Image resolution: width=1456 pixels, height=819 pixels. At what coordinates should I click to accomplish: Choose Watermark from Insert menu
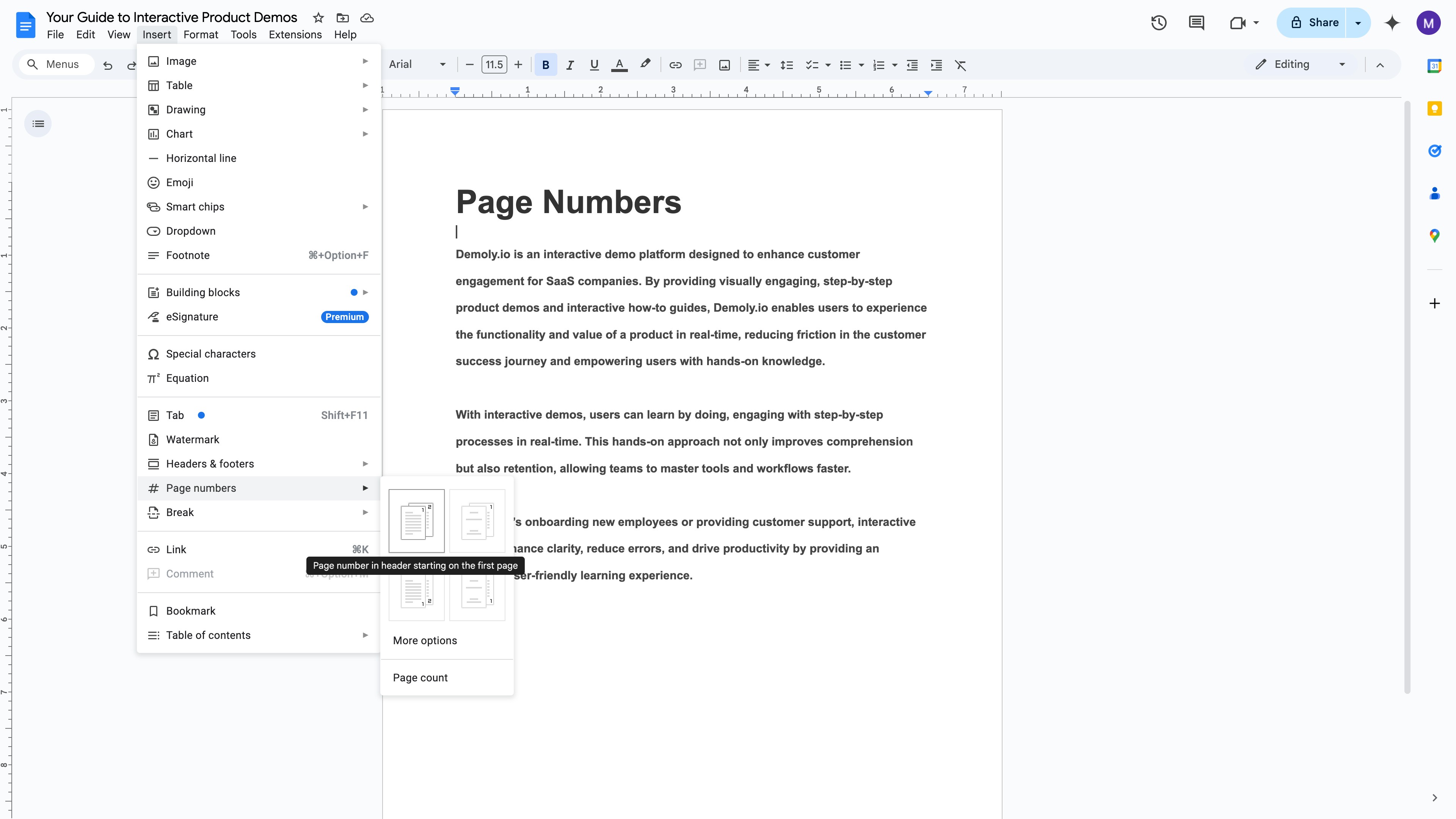coord(258,440)
